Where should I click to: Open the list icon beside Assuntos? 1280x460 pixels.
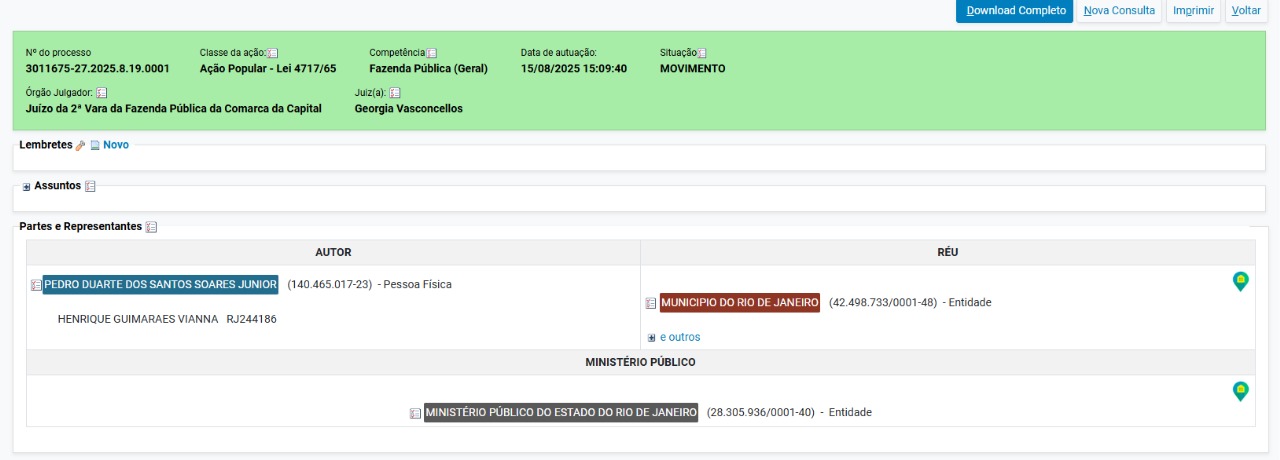pos(91,186)
